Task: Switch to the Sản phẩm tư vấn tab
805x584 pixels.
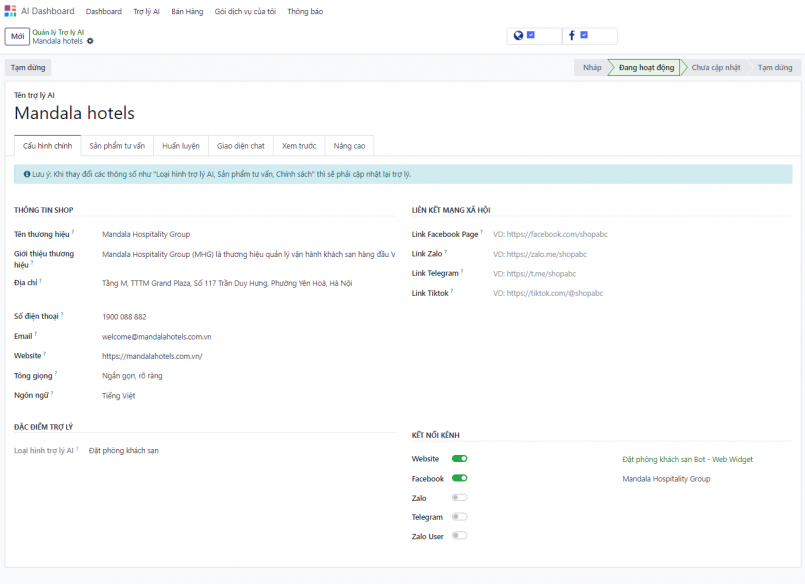Action: 117,146
